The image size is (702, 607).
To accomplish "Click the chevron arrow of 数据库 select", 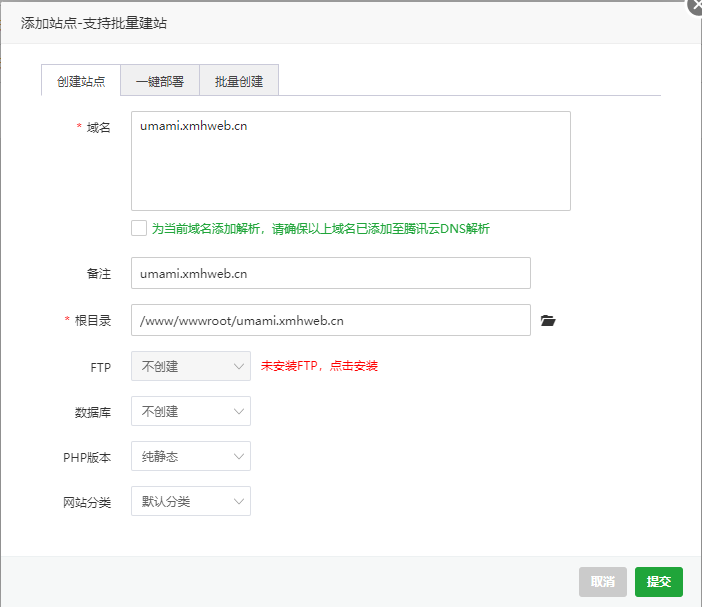I will 239,411.
